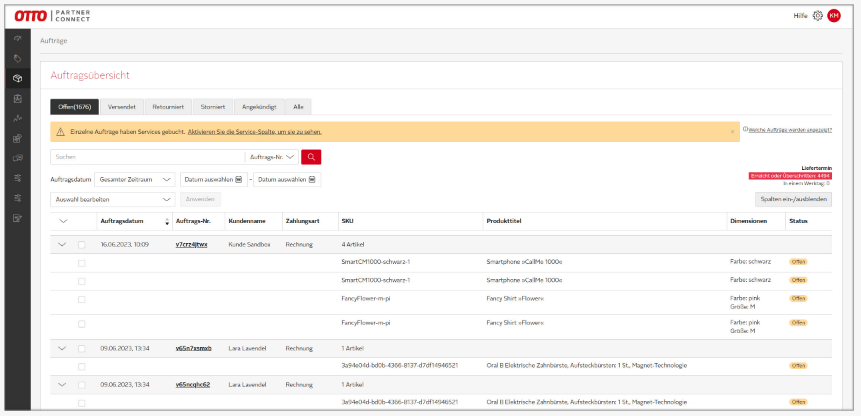The image size is (861, 416).
Task: Switch to the Versendet tab
Action: [x=122, y=107]
